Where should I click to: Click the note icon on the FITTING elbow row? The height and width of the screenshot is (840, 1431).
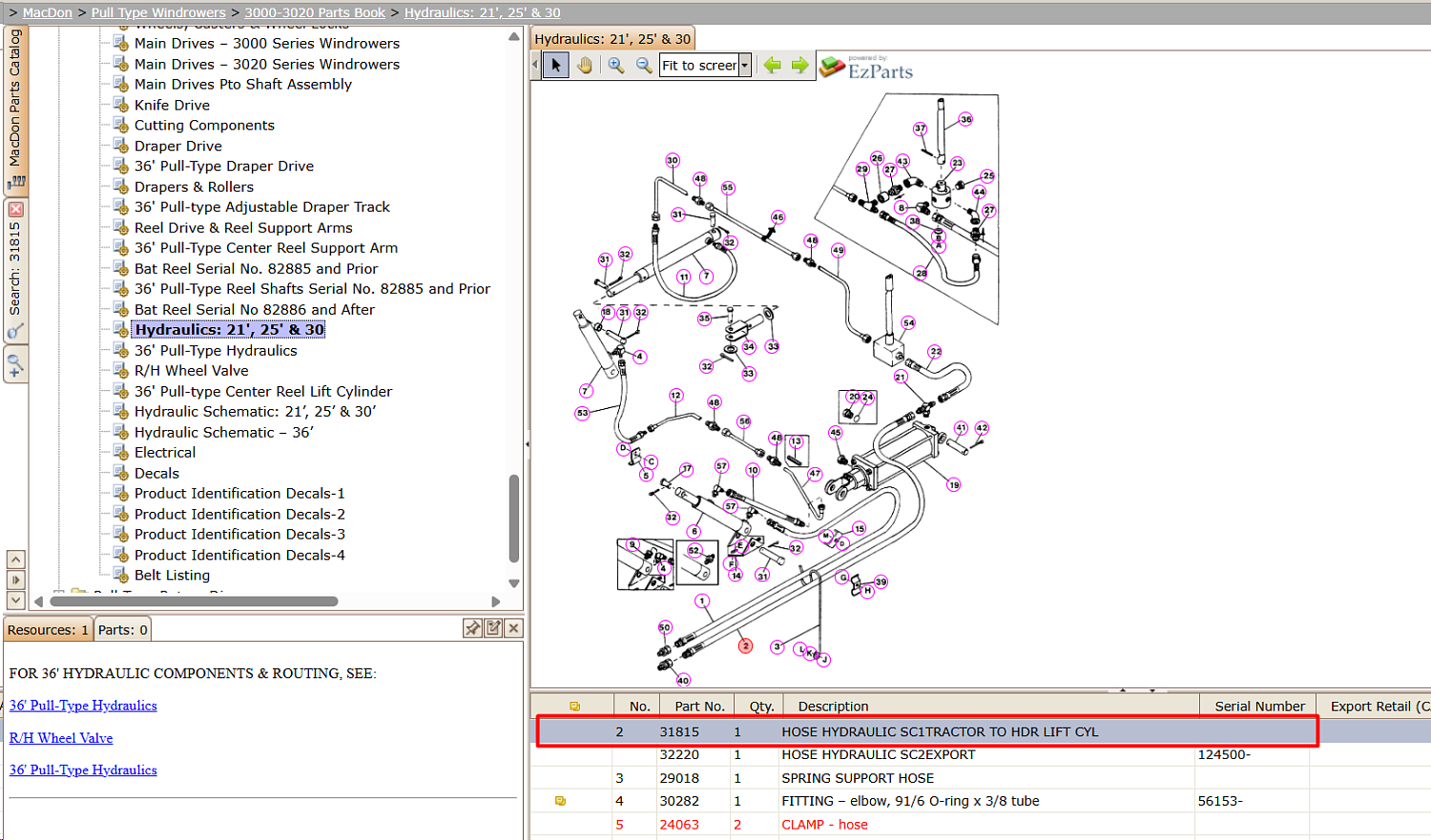pos(560,801)
